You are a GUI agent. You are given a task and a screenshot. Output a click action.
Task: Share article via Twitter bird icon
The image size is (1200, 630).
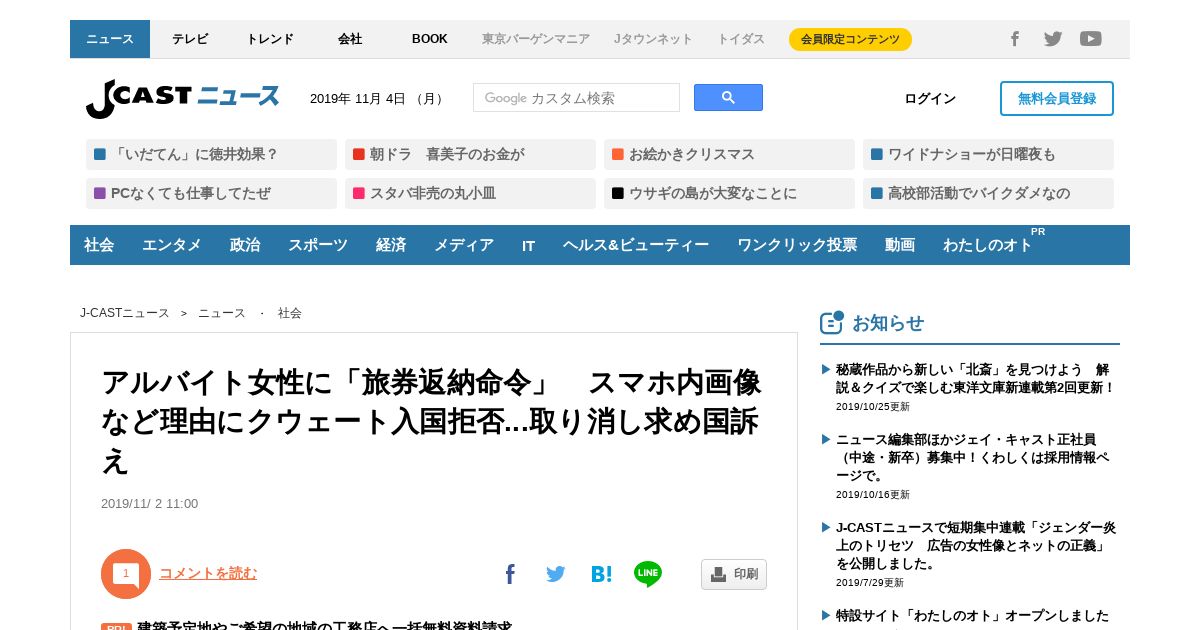[556, 574]
